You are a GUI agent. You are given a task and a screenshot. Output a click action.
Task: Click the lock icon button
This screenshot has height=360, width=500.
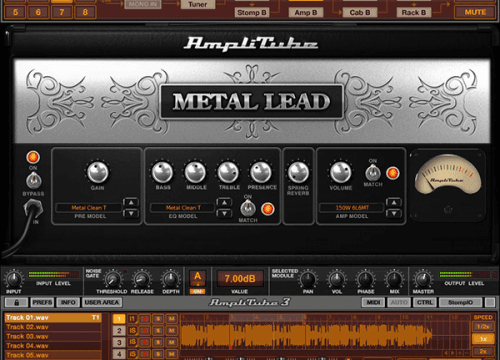point(16,302)
